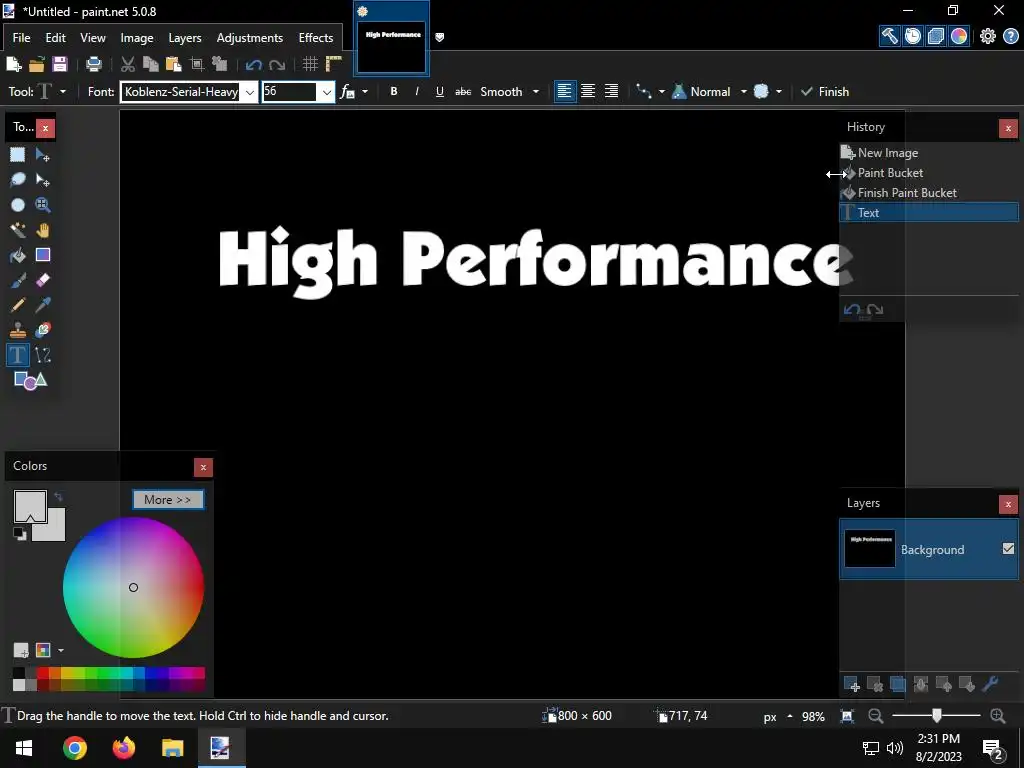Screen dimensions: 1024x768
Task: Select the Line/Curve tool
Action: pos(42,355)
